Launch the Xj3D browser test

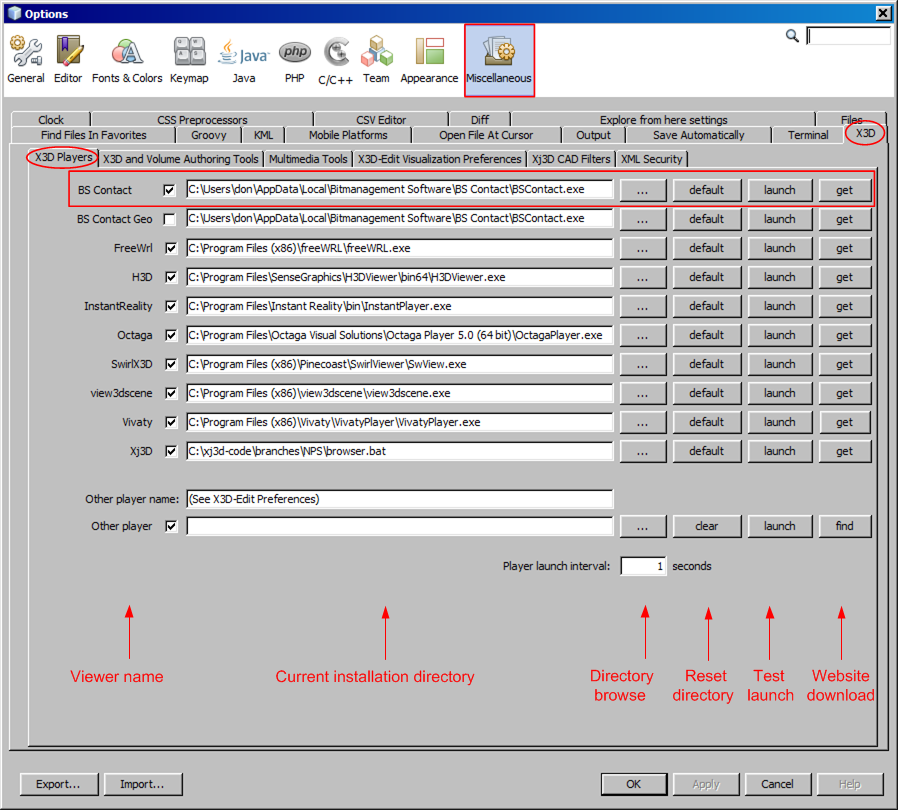point(779,451)
